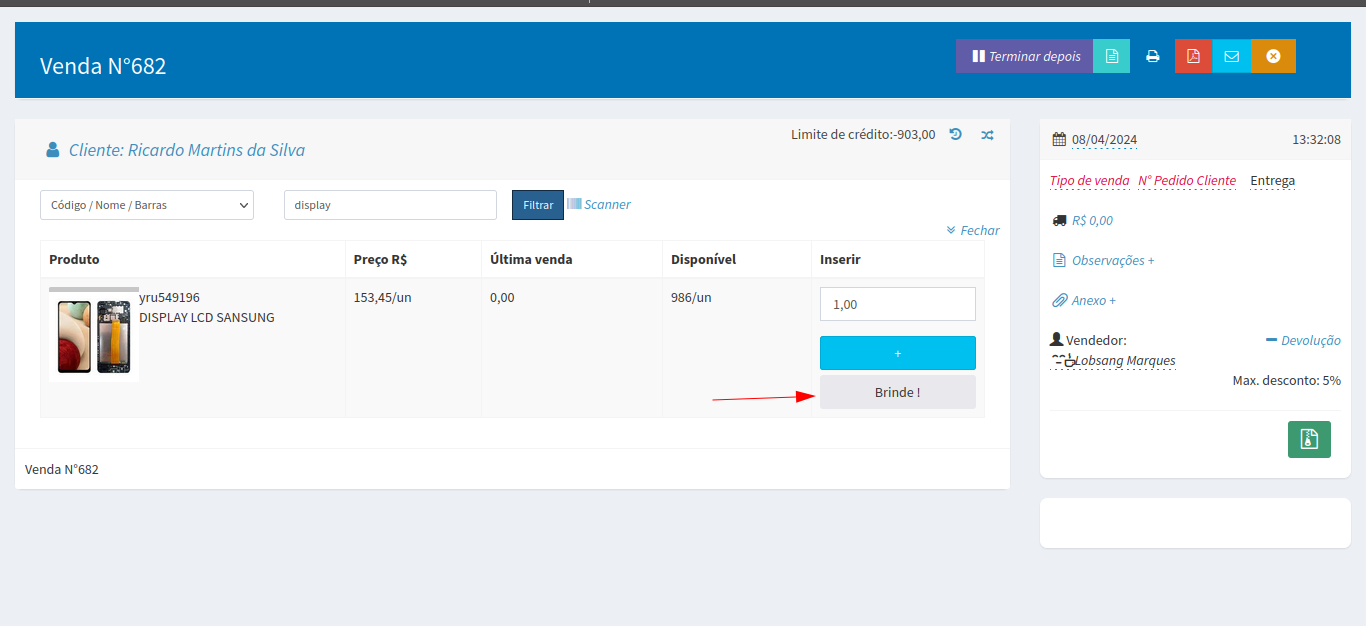Click the orange cancel X button
The image size is (1366, 626).
(1272, 56)
